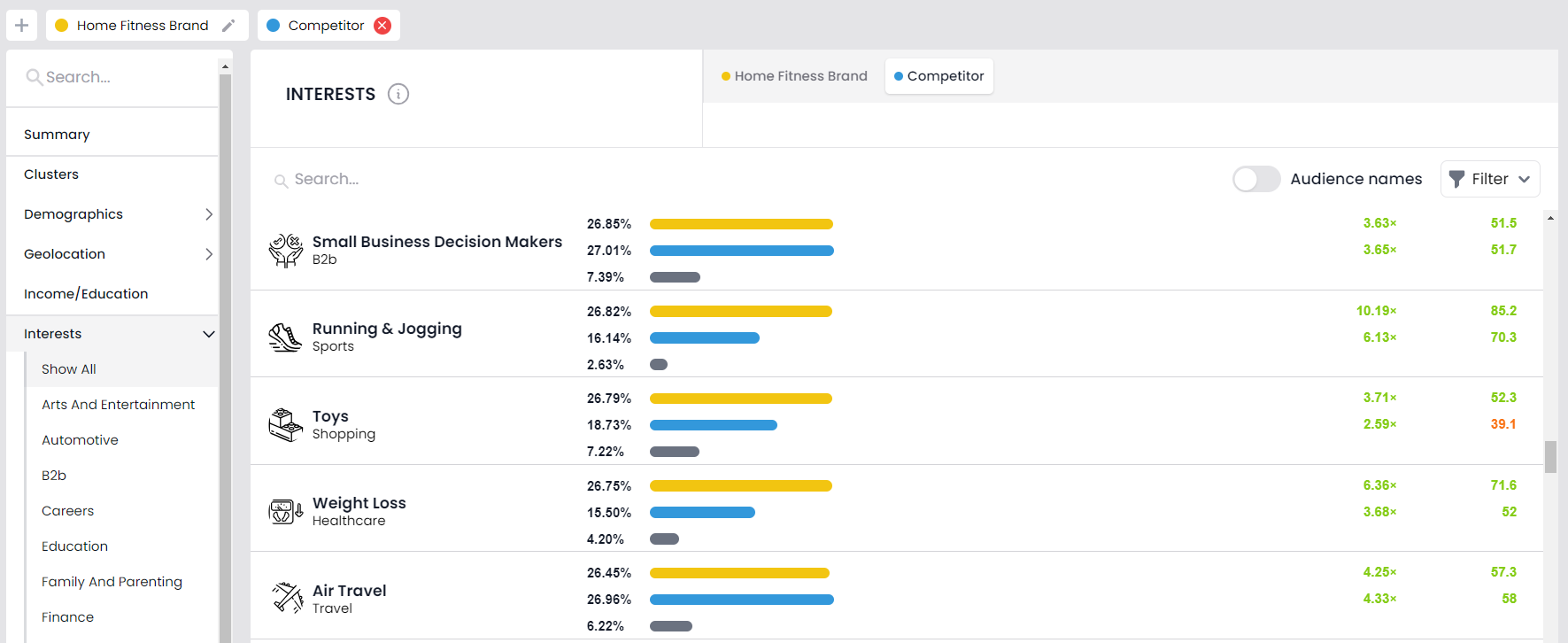Click the plus icon to add audience

pos(21,26)
